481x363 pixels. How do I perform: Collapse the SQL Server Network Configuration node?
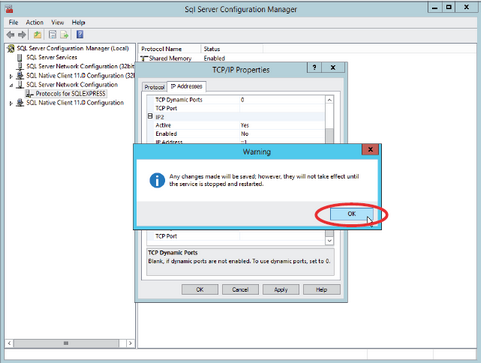pyautogui.click(x=11, y=85)
